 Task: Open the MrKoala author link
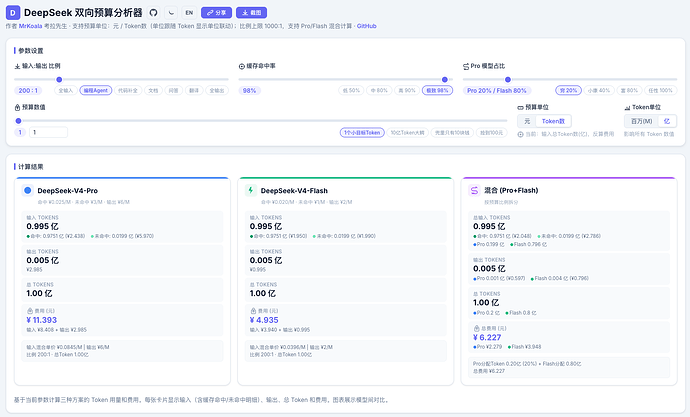[x=30, y=26]
